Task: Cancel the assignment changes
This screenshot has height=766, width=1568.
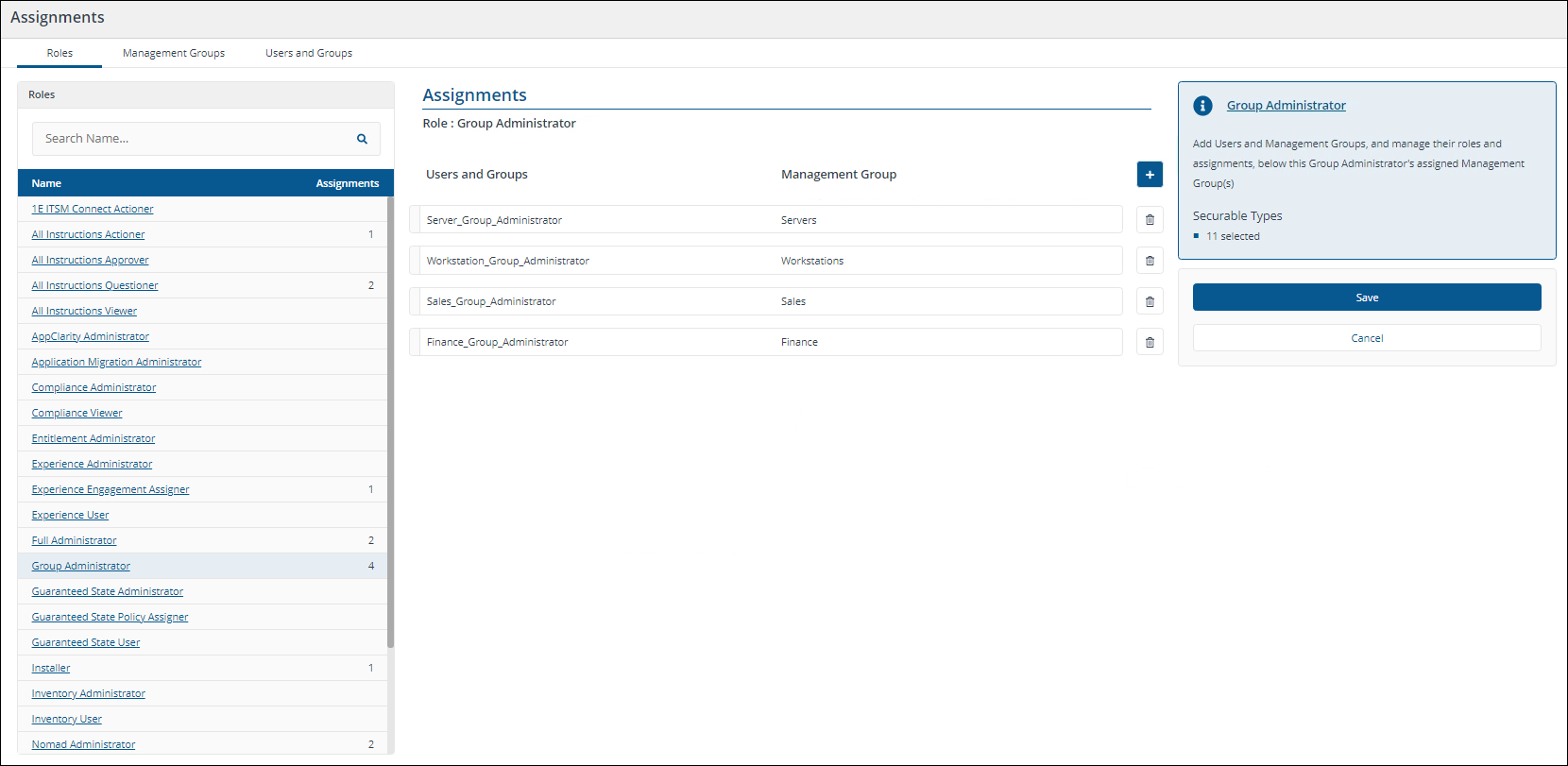Action: point(1366,338)
